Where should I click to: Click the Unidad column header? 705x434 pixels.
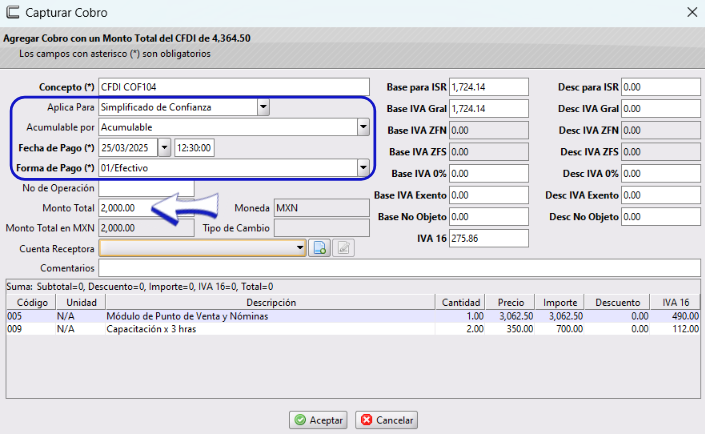click(x=81, y=302)
